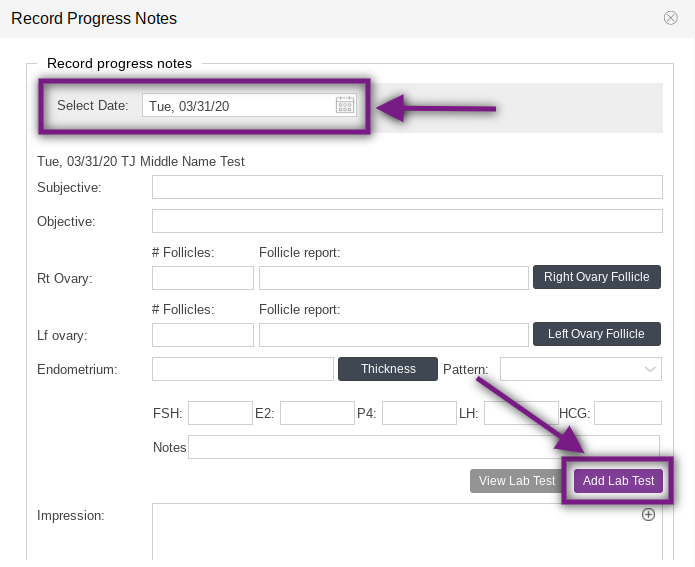Click the E2 value field
This screenshot has height=567, width=695.
pos(317,413)
